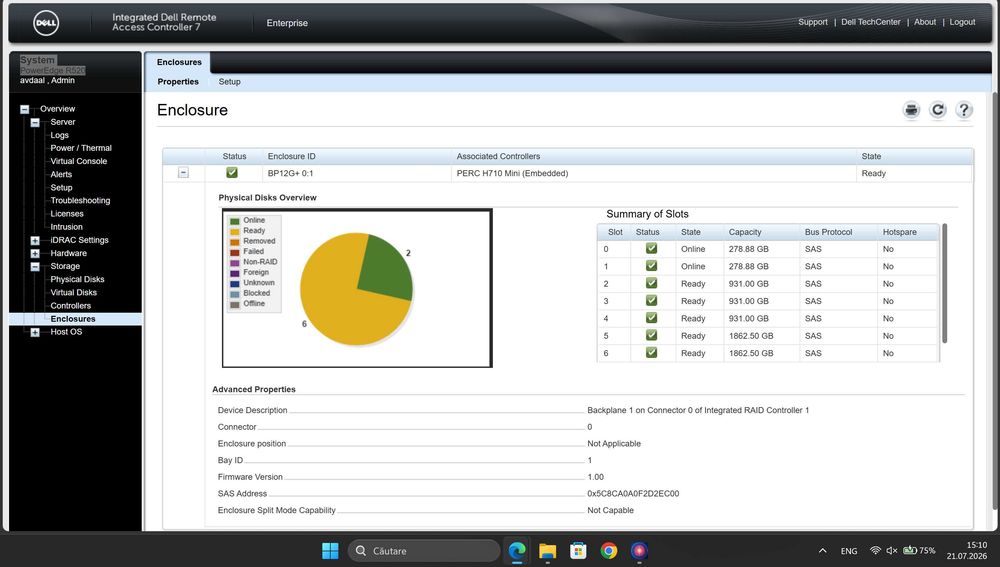Open File Explorer from taskbar
Viewport: 1000px width, 567px height.
(x=547, y=550)
